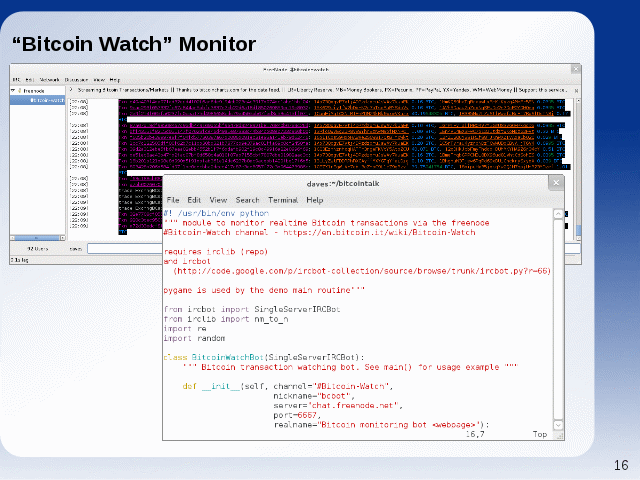640x480 pixels.
Task: Click the "pygame is used by the demo" line
Action: click(x=264, y=290)
